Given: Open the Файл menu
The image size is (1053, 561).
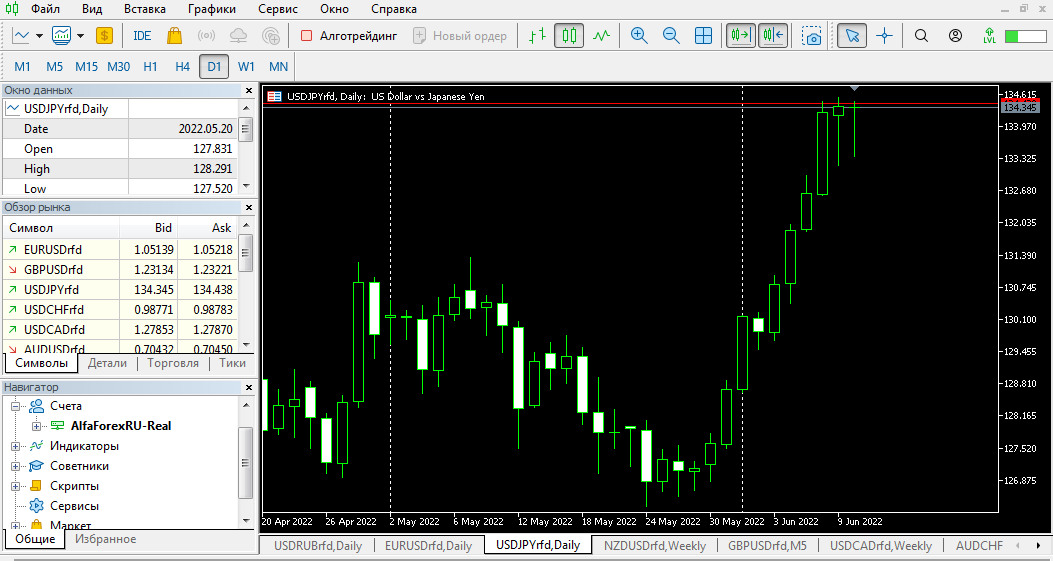Looking at the screenshot, I should 45,9.
